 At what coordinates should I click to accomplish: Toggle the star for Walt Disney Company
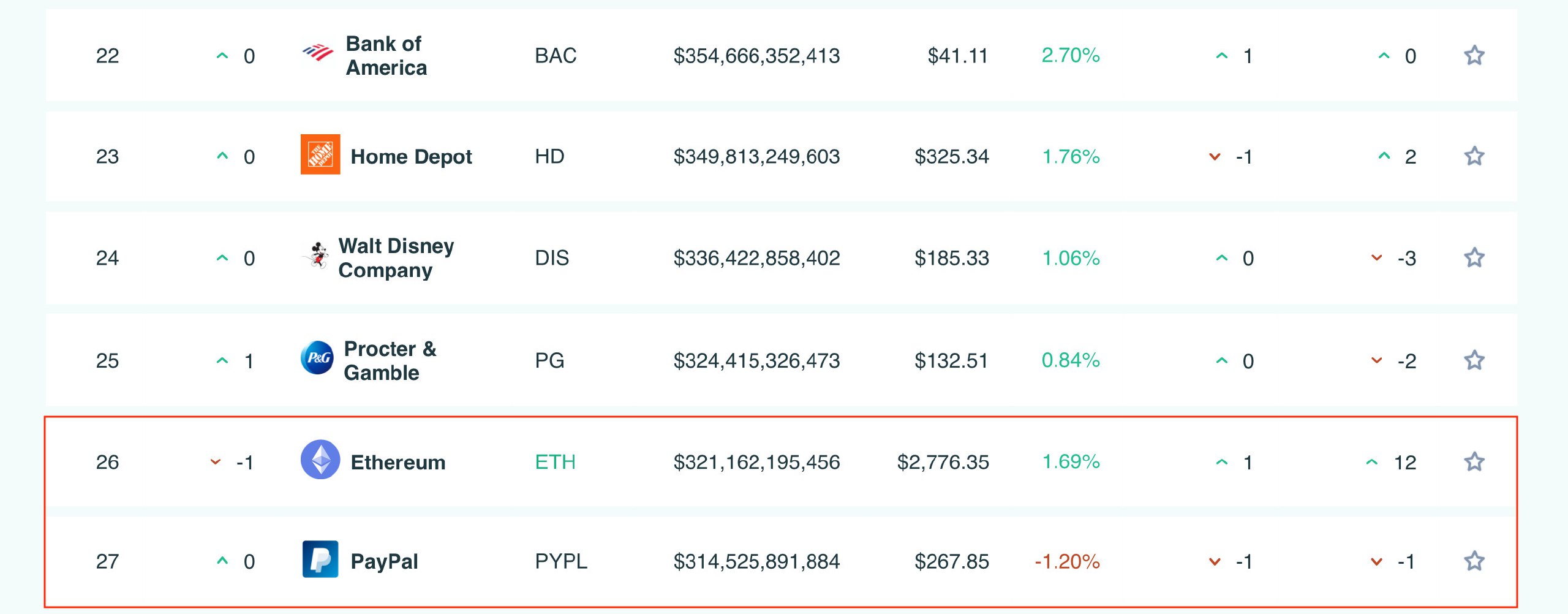[x=1474, y=257]
